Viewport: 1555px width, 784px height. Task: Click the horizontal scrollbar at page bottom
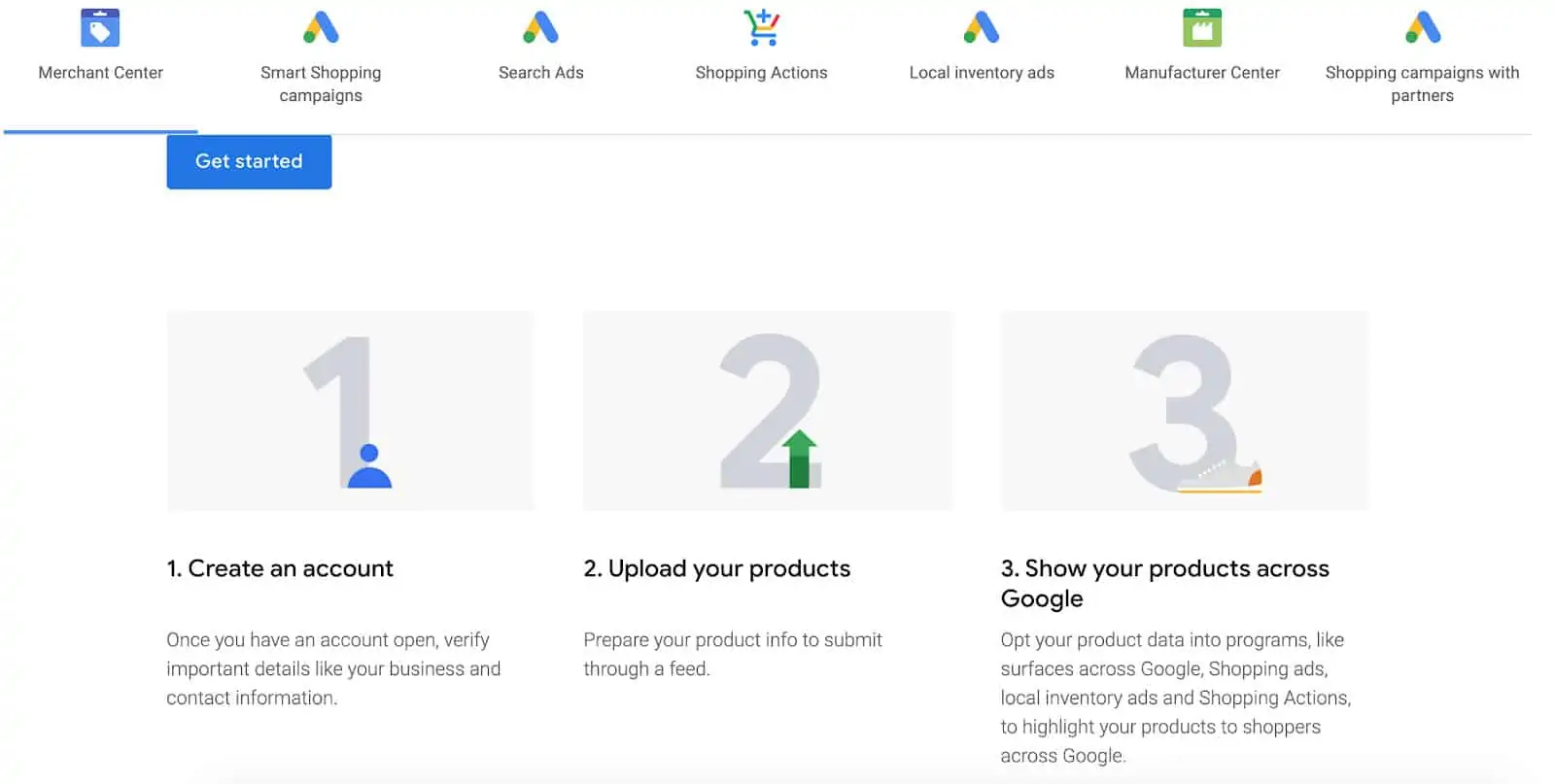[777, 780]
